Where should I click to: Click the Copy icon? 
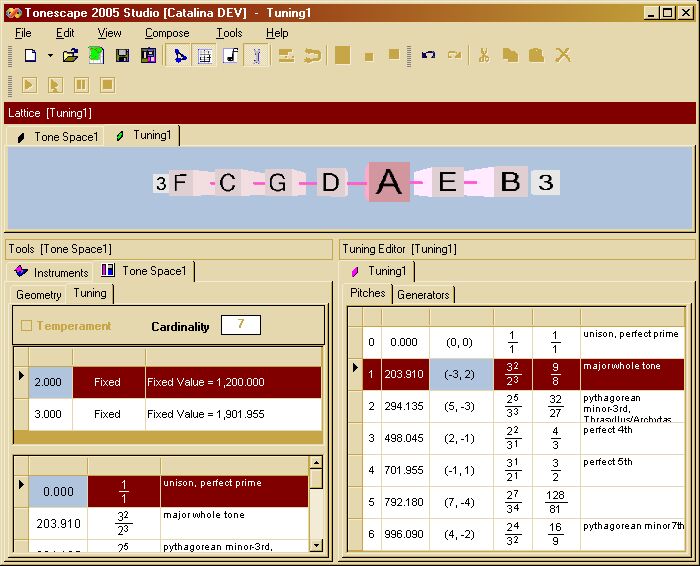[x=510, y=56]
